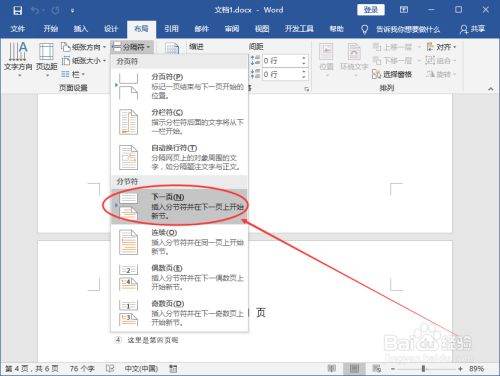
Task: Choose 下一页(N) section break
Action: coord(180,206)
